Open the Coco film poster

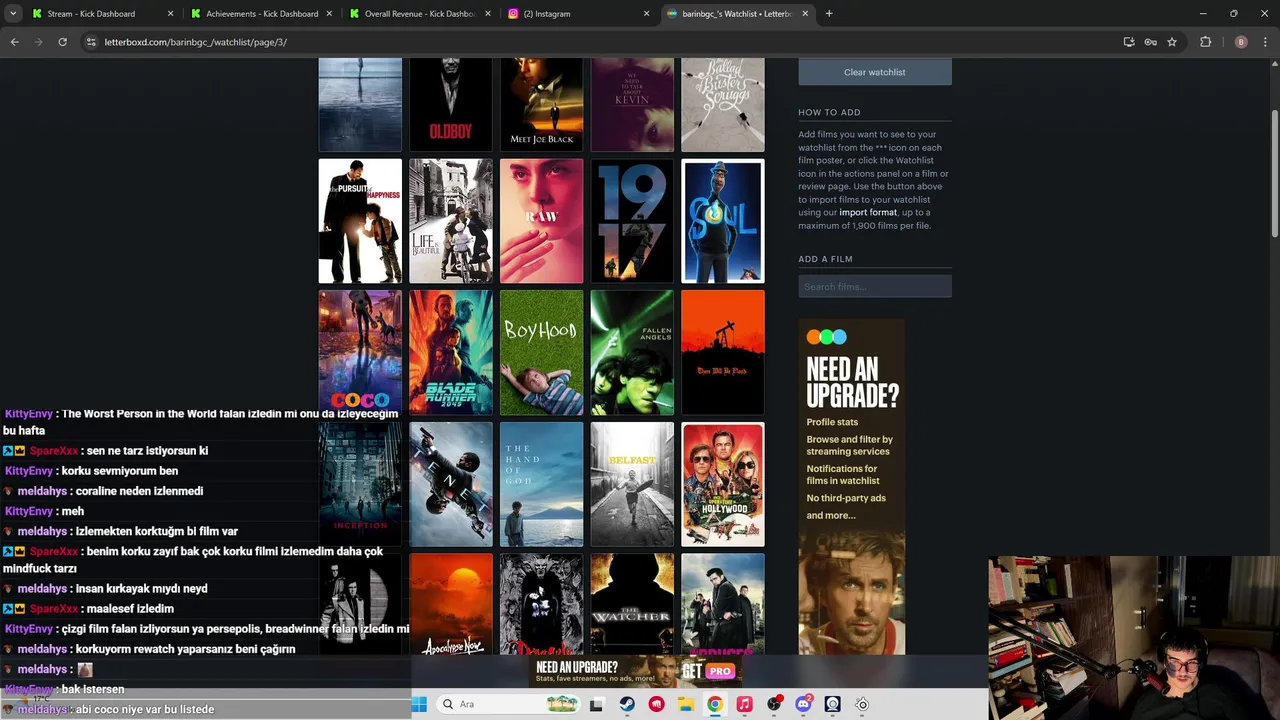click(360, 352)
